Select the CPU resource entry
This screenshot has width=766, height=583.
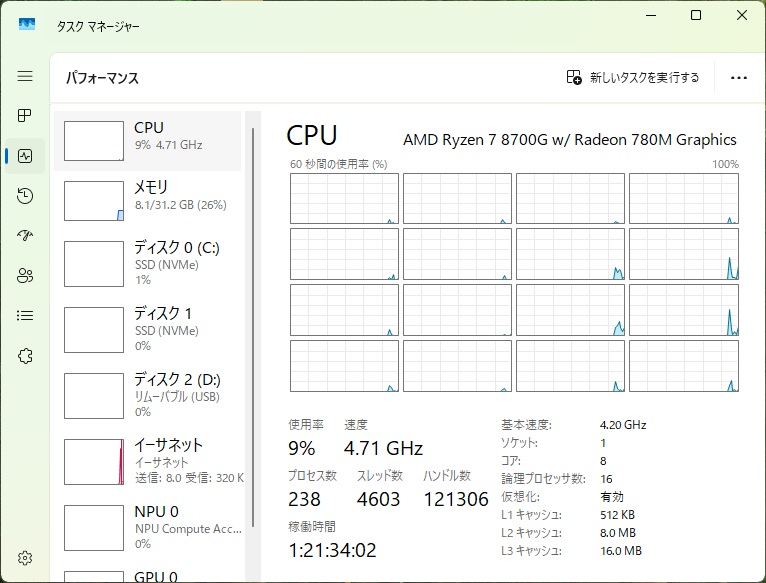pyautogui.click(x=148, y=141)
